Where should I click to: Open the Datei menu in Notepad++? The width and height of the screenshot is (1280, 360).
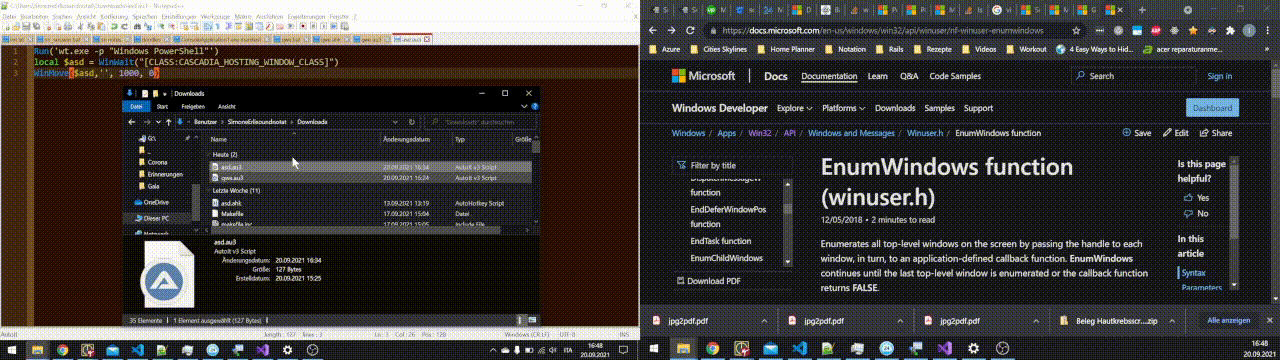point(9,17)
